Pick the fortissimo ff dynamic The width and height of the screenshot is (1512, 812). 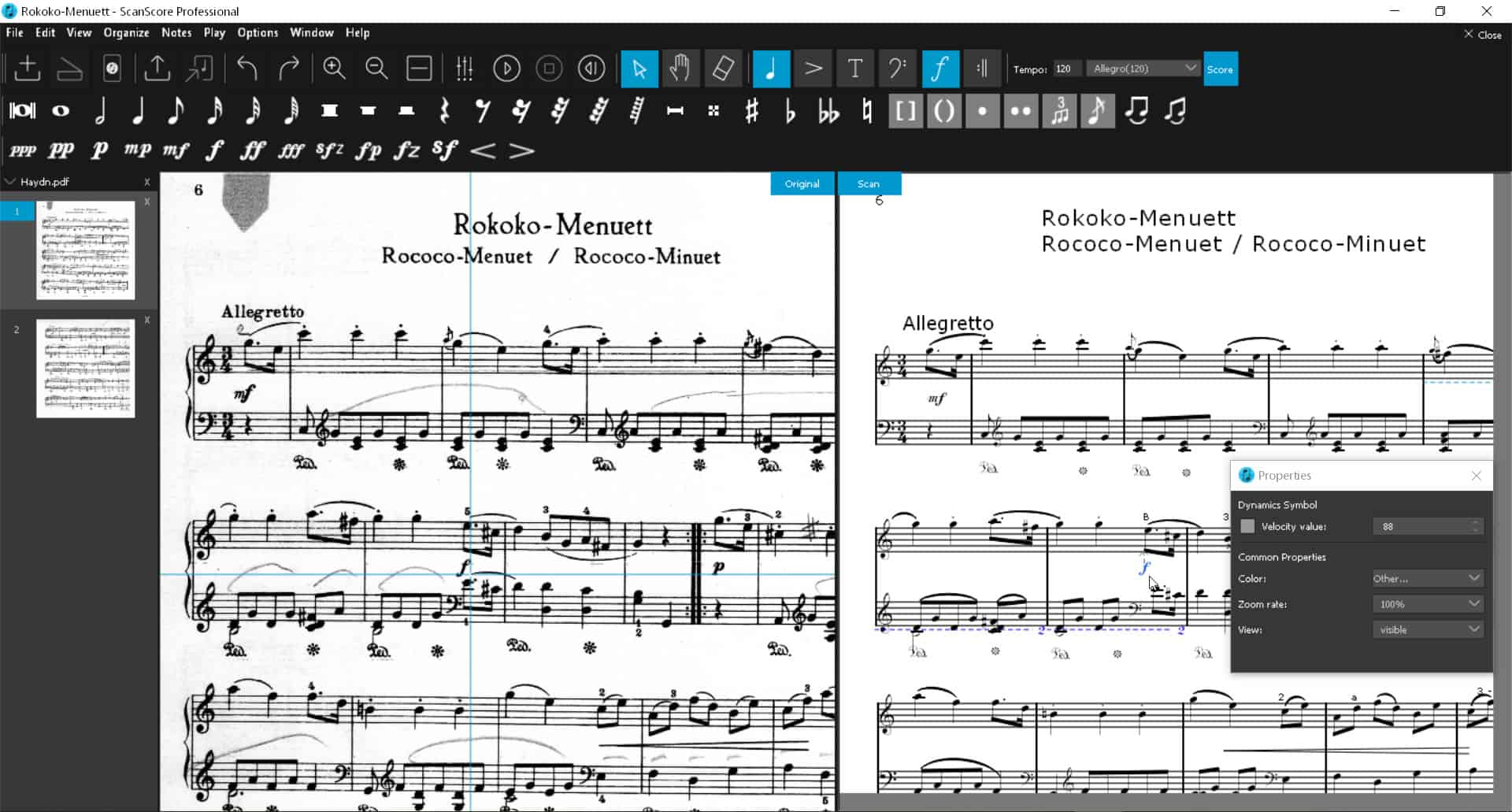(x=252, y=150)
